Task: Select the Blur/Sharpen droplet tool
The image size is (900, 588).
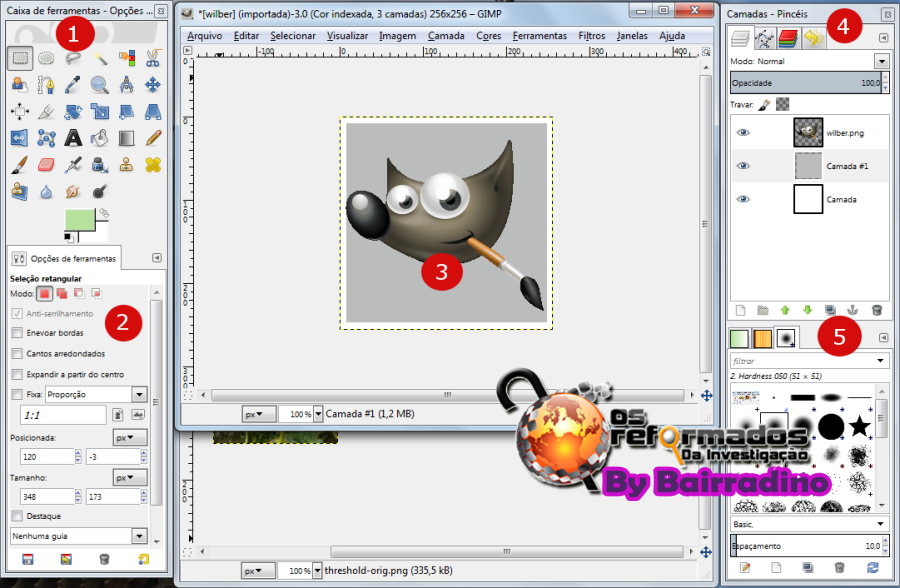Action: 46,191
